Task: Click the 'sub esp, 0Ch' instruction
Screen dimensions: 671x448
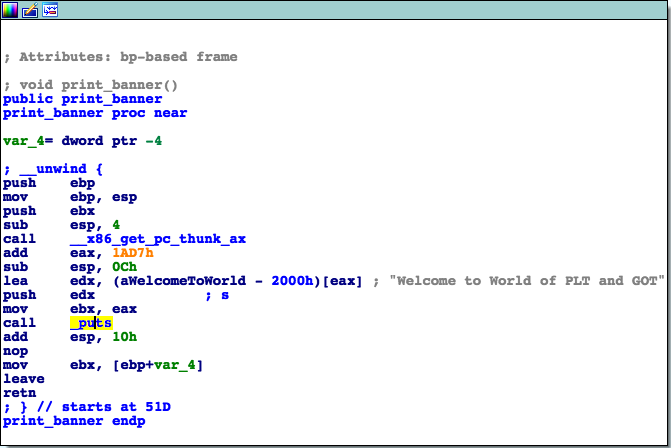Action: [70, 267]
